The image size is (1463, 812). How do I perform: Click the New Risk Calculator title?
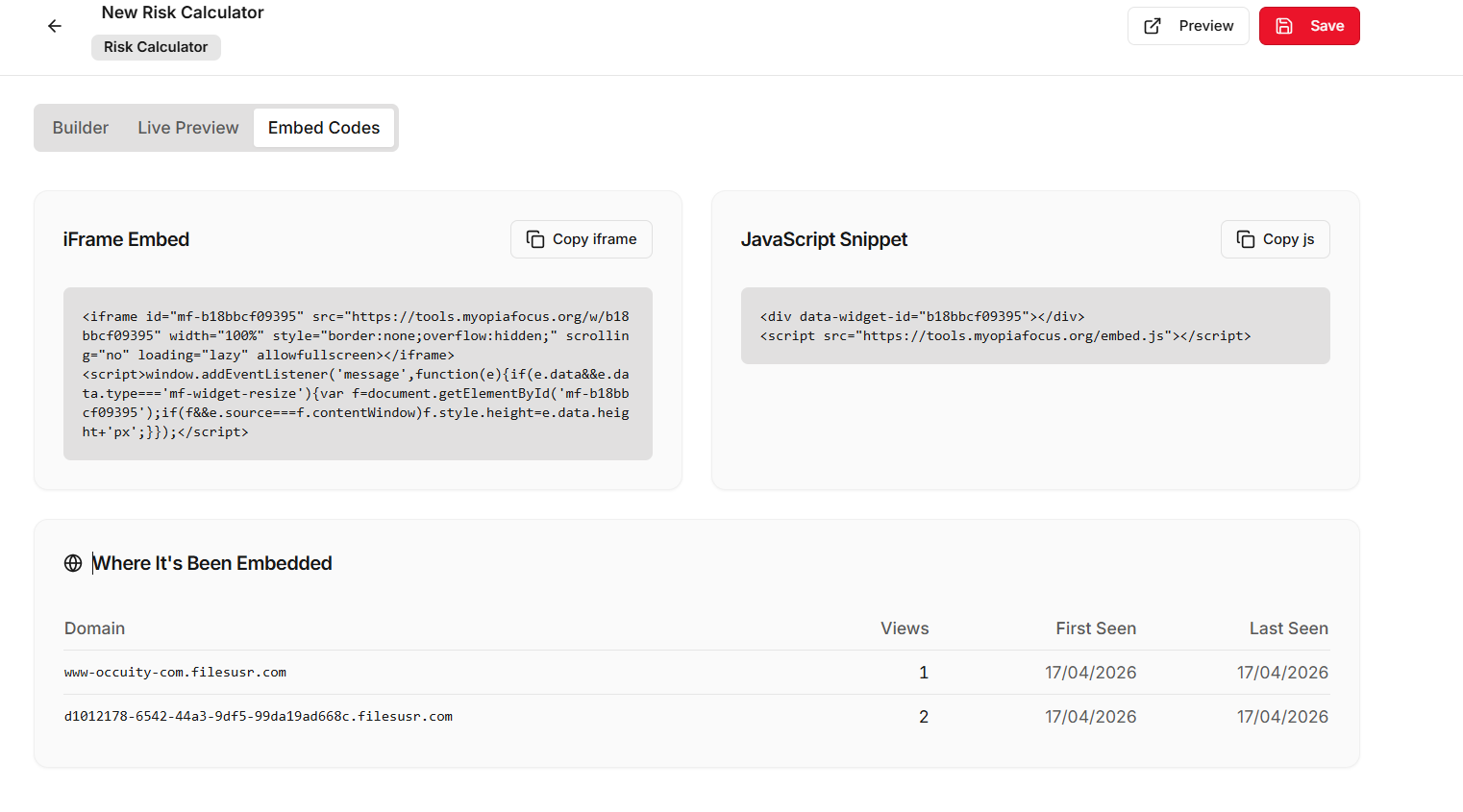pyautogui.click(x=183, y=12)
